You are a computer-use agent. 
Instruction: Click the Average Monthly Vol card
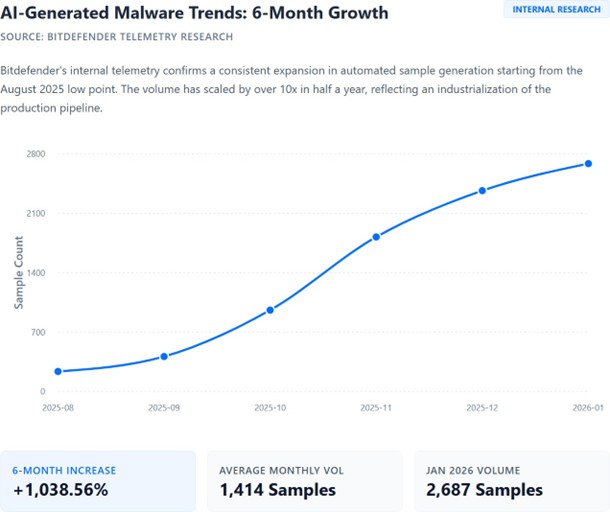coord(305,480)
